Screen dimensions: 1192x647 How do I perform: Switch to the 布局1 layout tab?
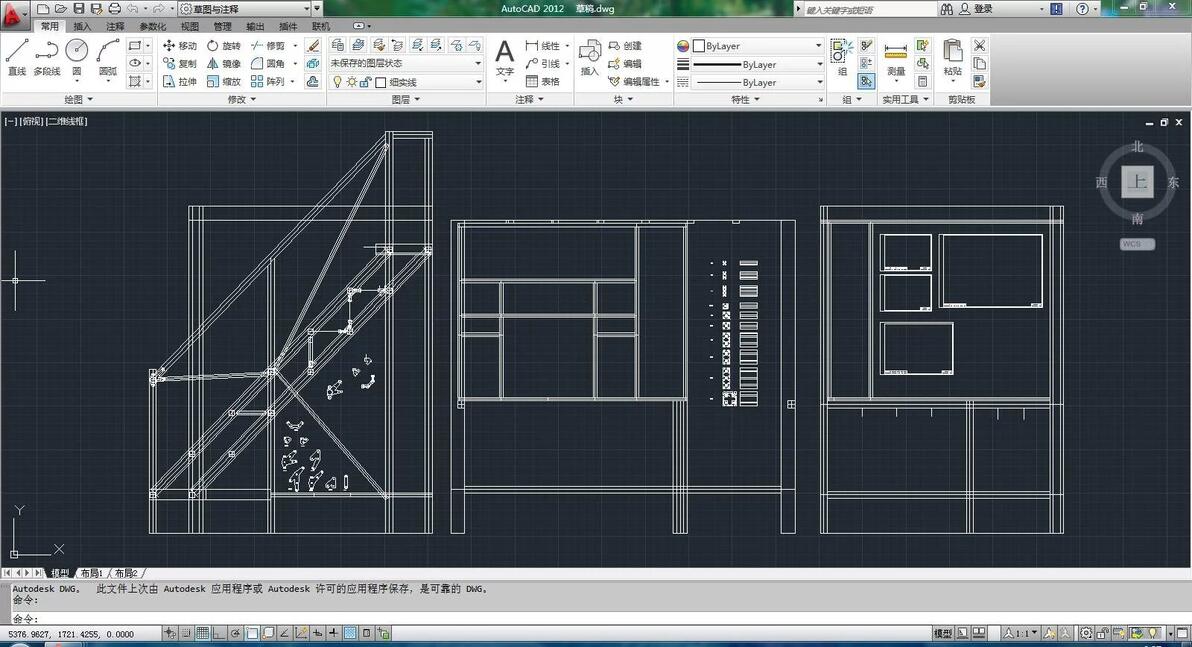click(91, 573)
